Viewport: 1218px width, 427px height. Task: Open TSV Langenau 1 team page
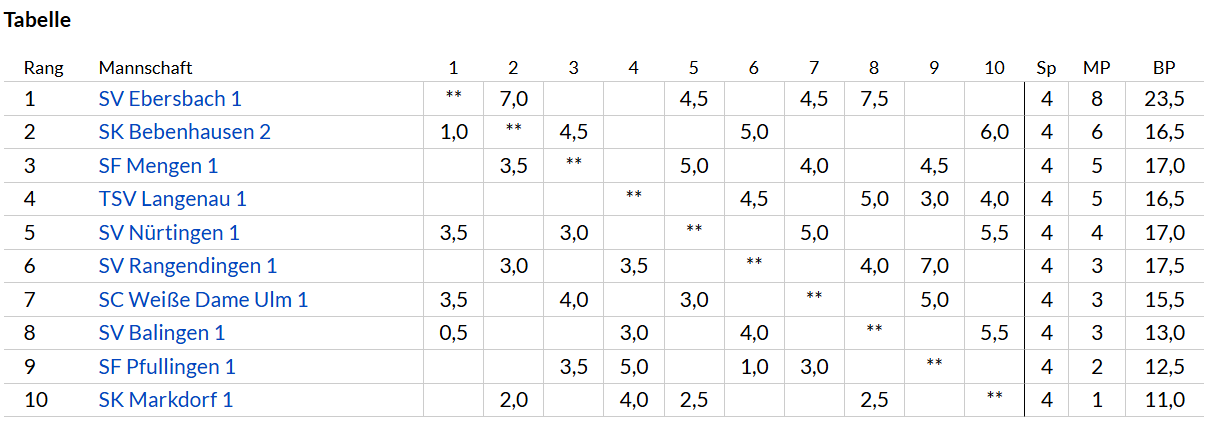[x=173, y=199]
